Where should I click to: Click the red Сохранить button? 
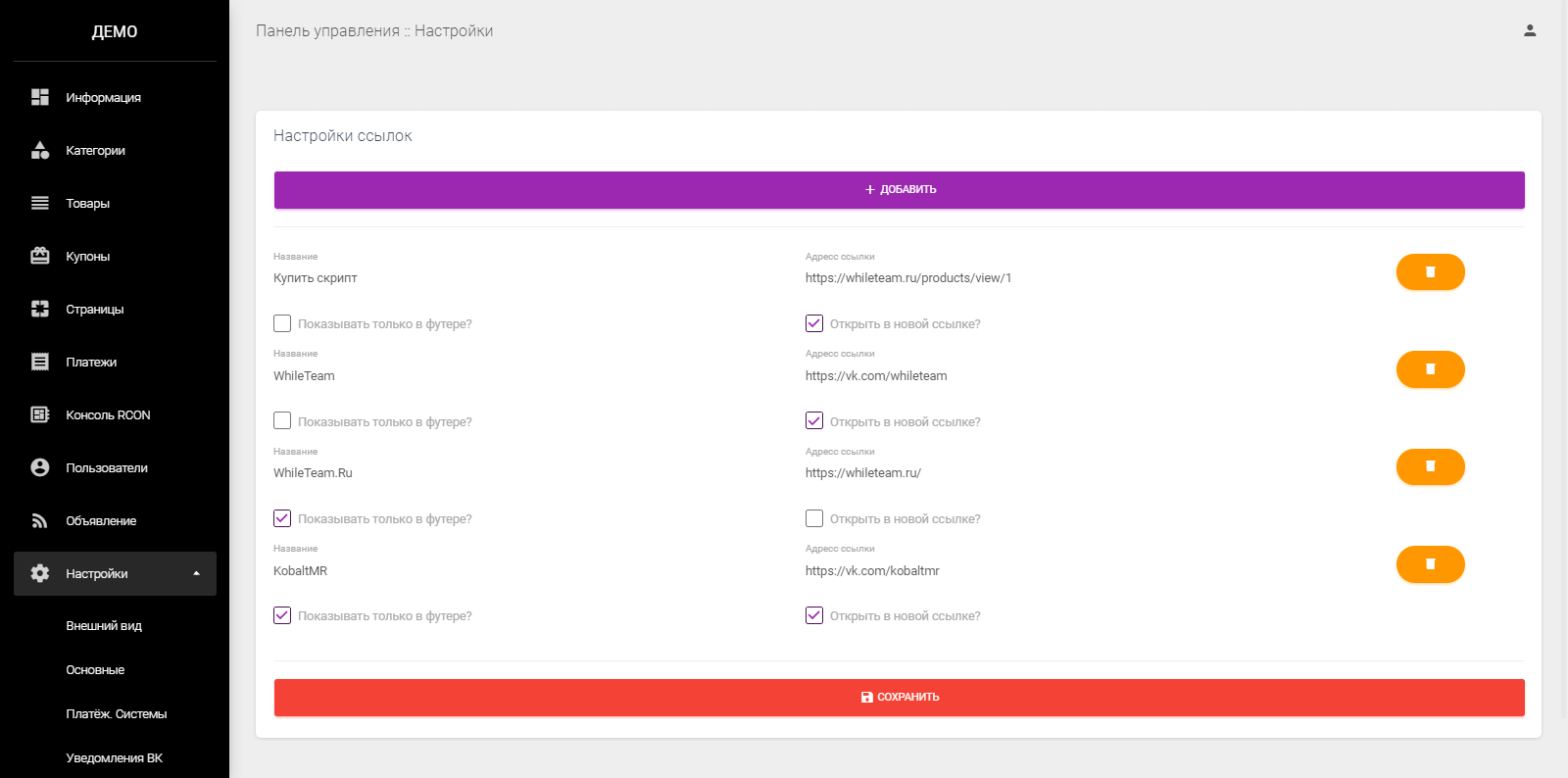(x=900, y=697)
